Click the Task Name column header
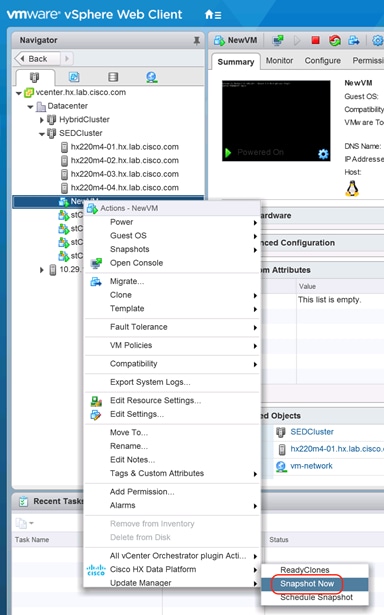This screenshot has width=384, height=615. point(32,540)
